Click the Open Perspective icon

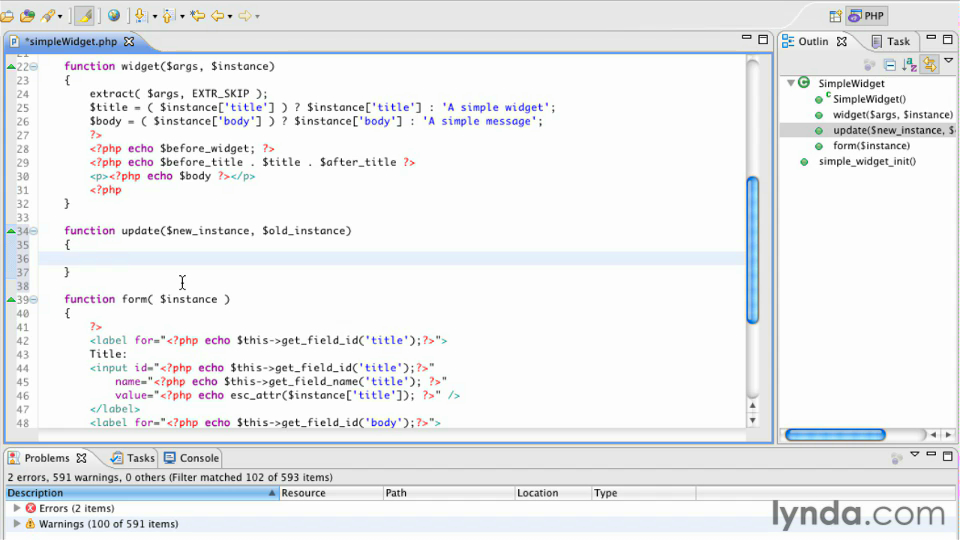pyautogui.click(x=835, y=16)
